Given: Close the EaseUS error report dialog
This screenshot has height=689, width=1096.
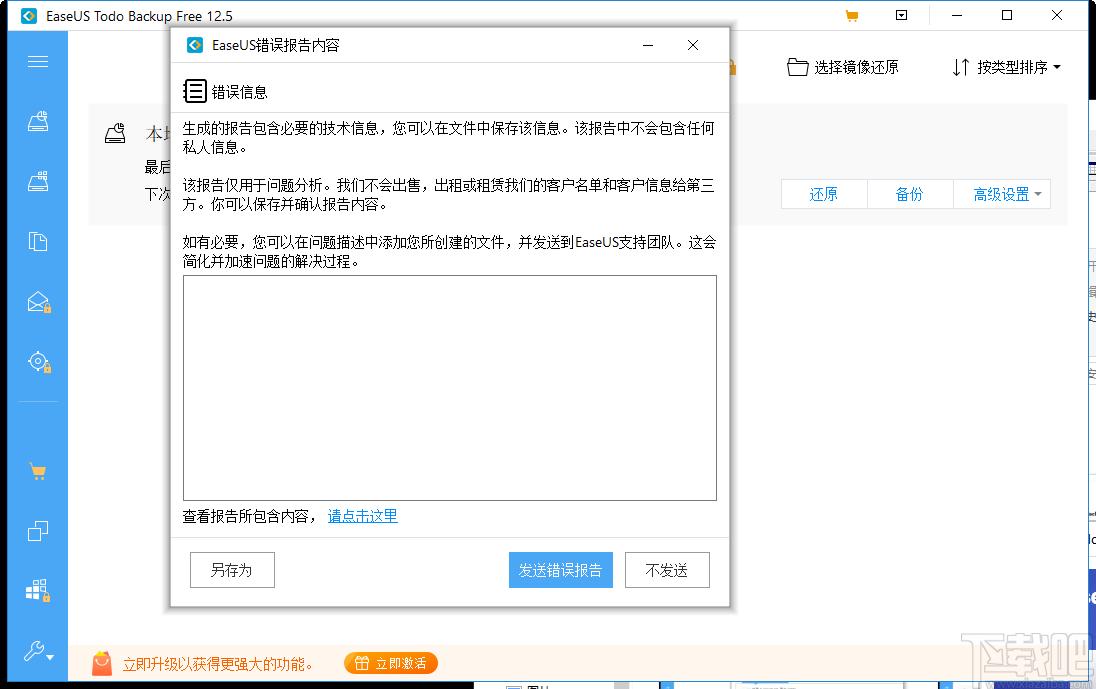Looking at the screenshot, I should 693,45.
